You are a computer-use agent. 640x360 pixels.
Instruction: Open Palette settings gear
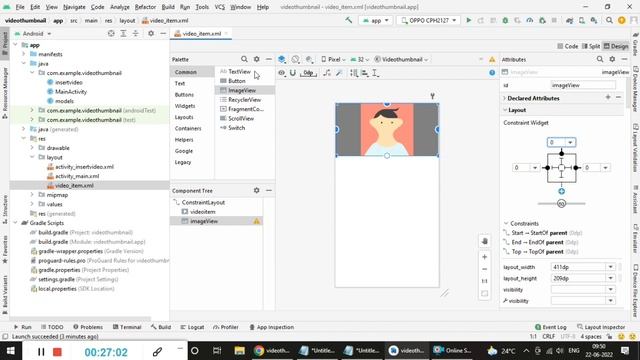pos(256,59)
